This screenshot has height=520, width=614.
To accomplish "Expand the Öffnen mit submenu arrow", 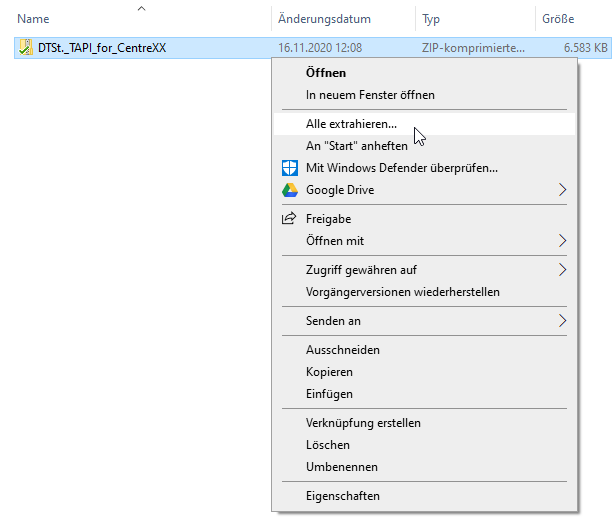I will click(x=562, y=241).
